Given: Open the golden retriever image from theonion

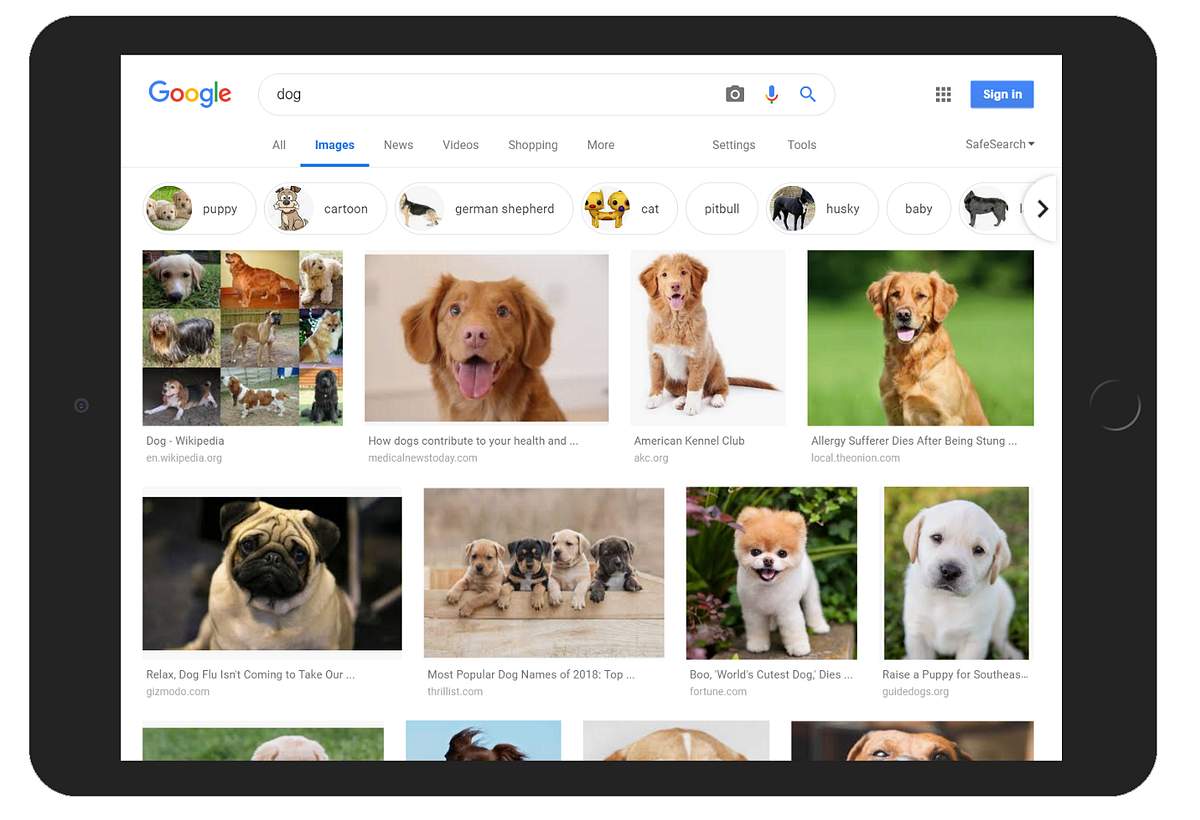Looking at the screenshot, I should (x=921, y=338).
